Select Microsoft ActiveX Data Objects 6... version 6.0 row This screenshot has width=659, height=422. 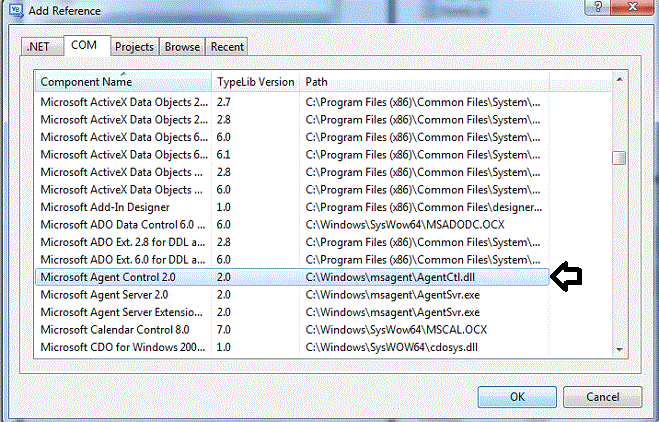click(x=292, y=137)
